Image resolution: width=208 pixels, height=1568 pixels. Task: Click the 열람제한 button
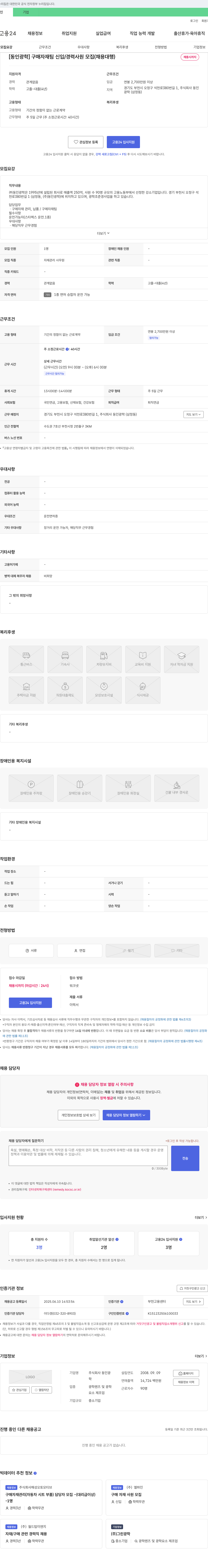[x=42, y=1390]
